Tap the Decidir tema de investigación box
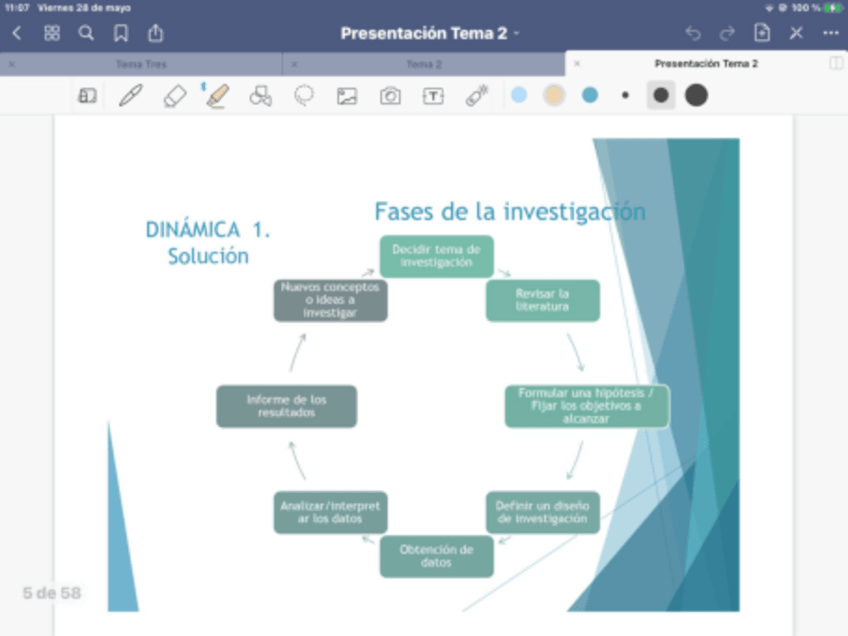 436,256
